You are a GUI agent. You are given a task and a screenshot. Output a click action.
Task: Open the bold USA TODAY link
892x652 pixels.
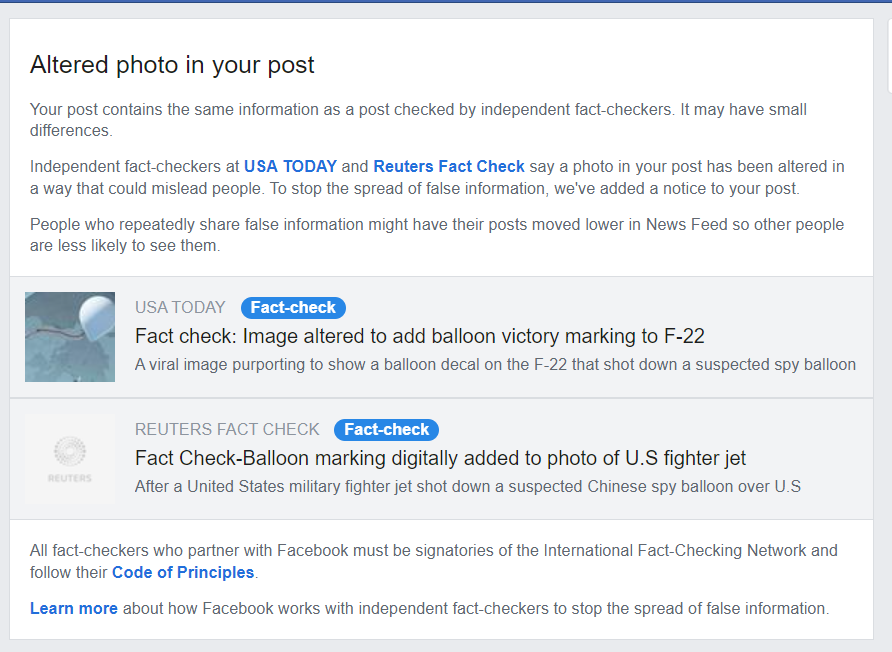(x=290, y=167)
